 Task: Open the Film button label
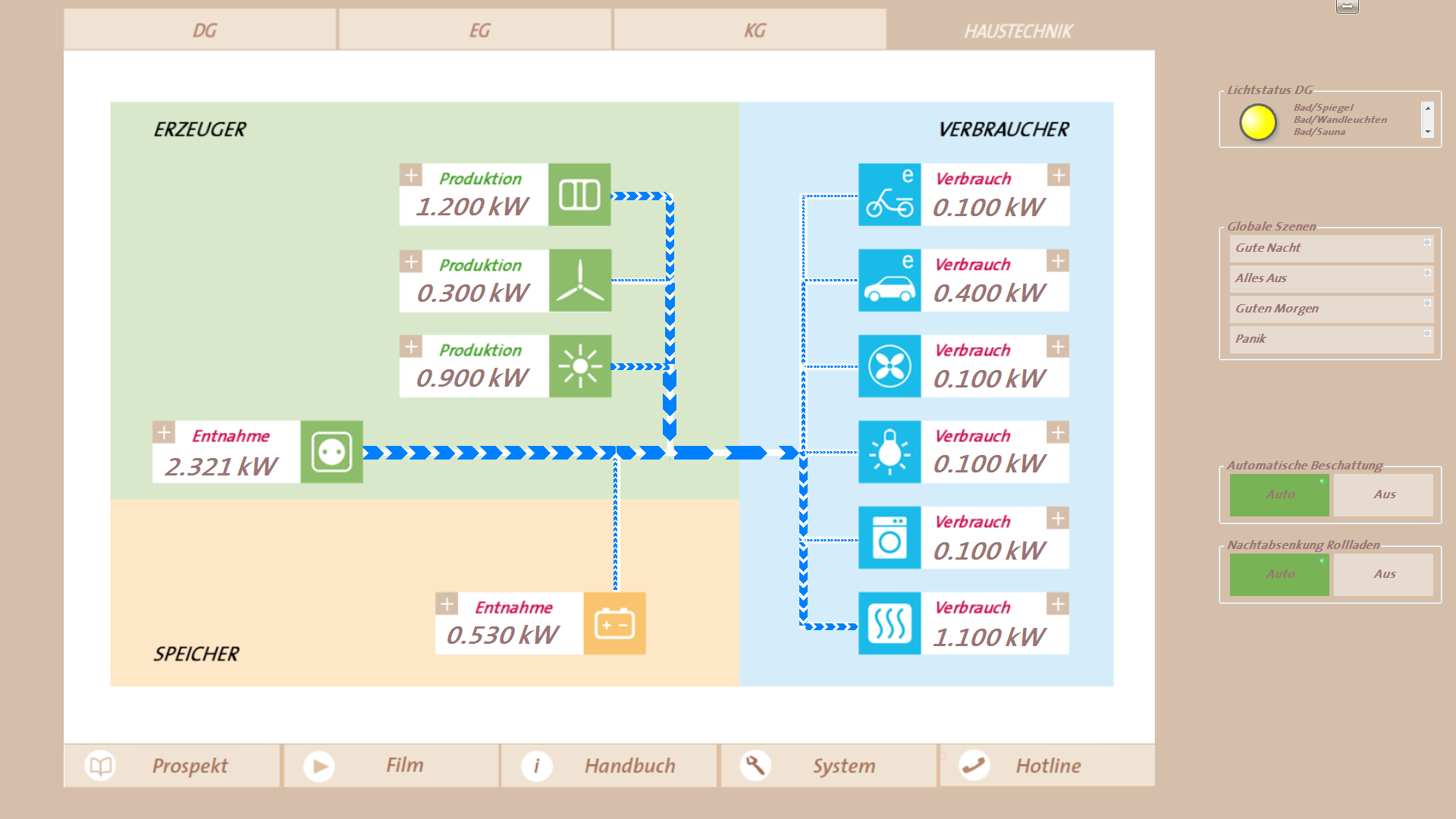[x=405, y=765]
